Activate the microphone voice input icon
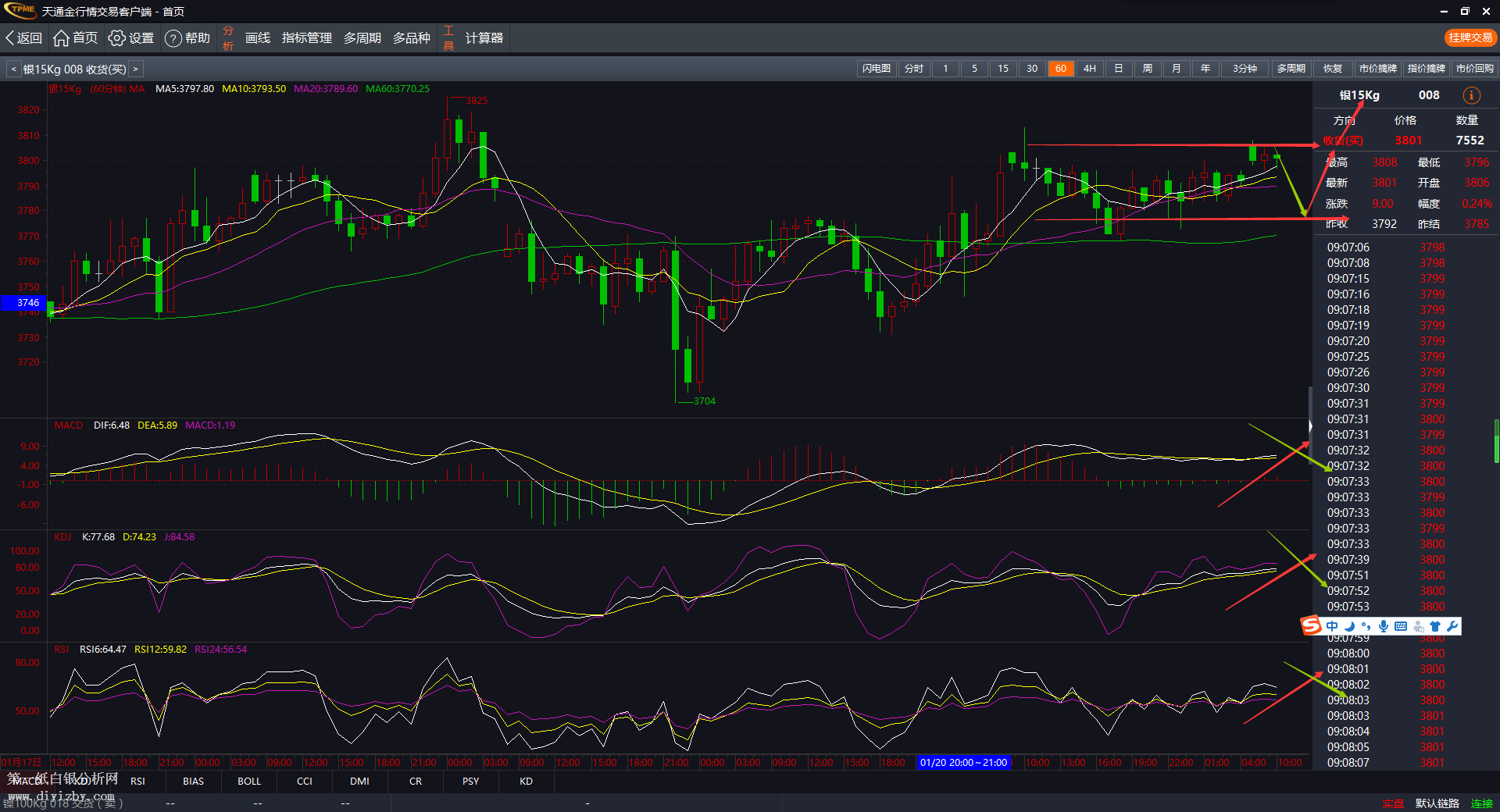Screen dimensions: 1500x812 click(x=1383, y=626)
